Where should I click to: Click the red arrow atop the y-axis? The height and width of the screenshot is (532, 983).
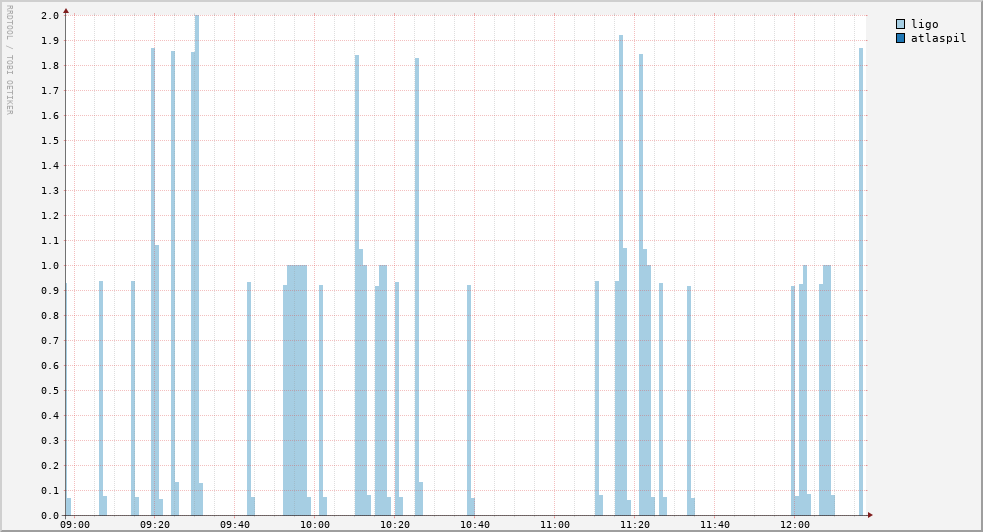point(66,11)
